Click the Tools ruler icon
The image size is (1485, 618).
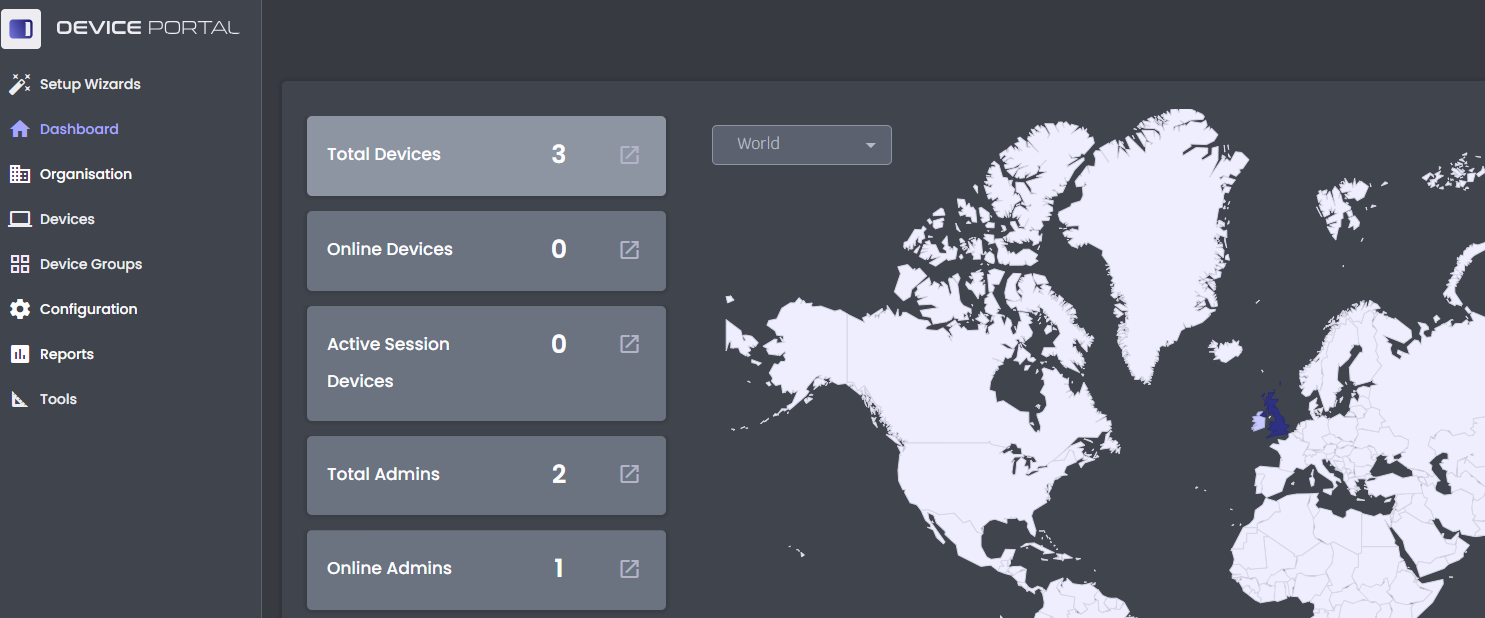pyautogui.click(x=20, y=399)
